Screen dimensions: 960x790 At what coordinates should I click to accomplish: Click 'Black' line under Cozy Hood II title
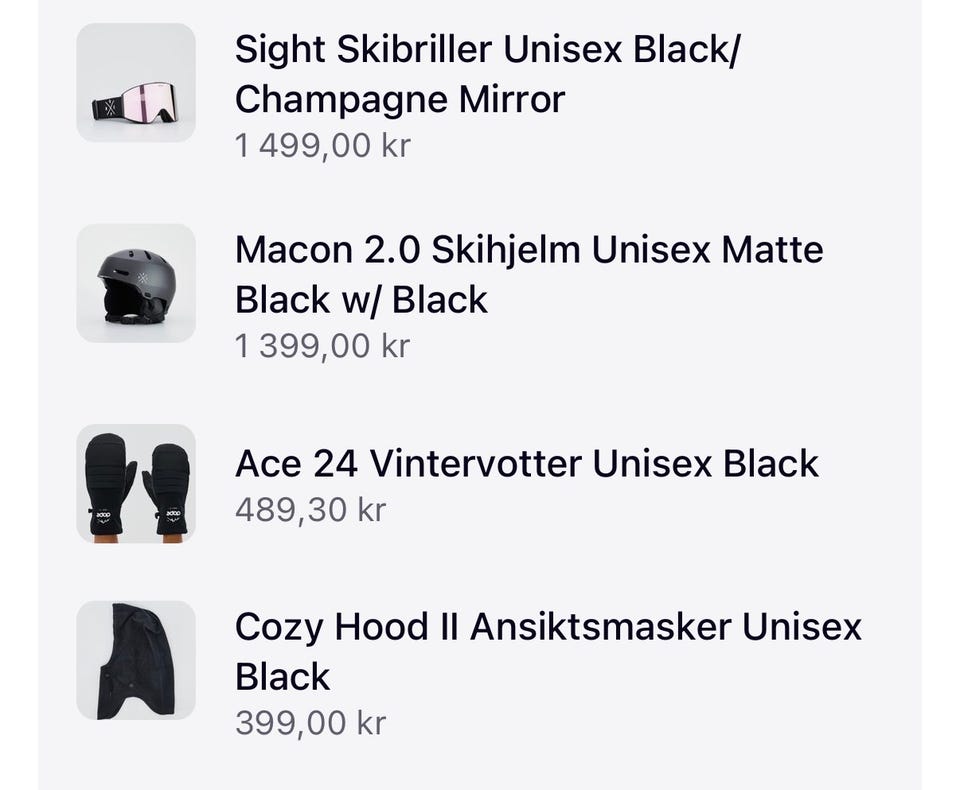click(282, 676)
